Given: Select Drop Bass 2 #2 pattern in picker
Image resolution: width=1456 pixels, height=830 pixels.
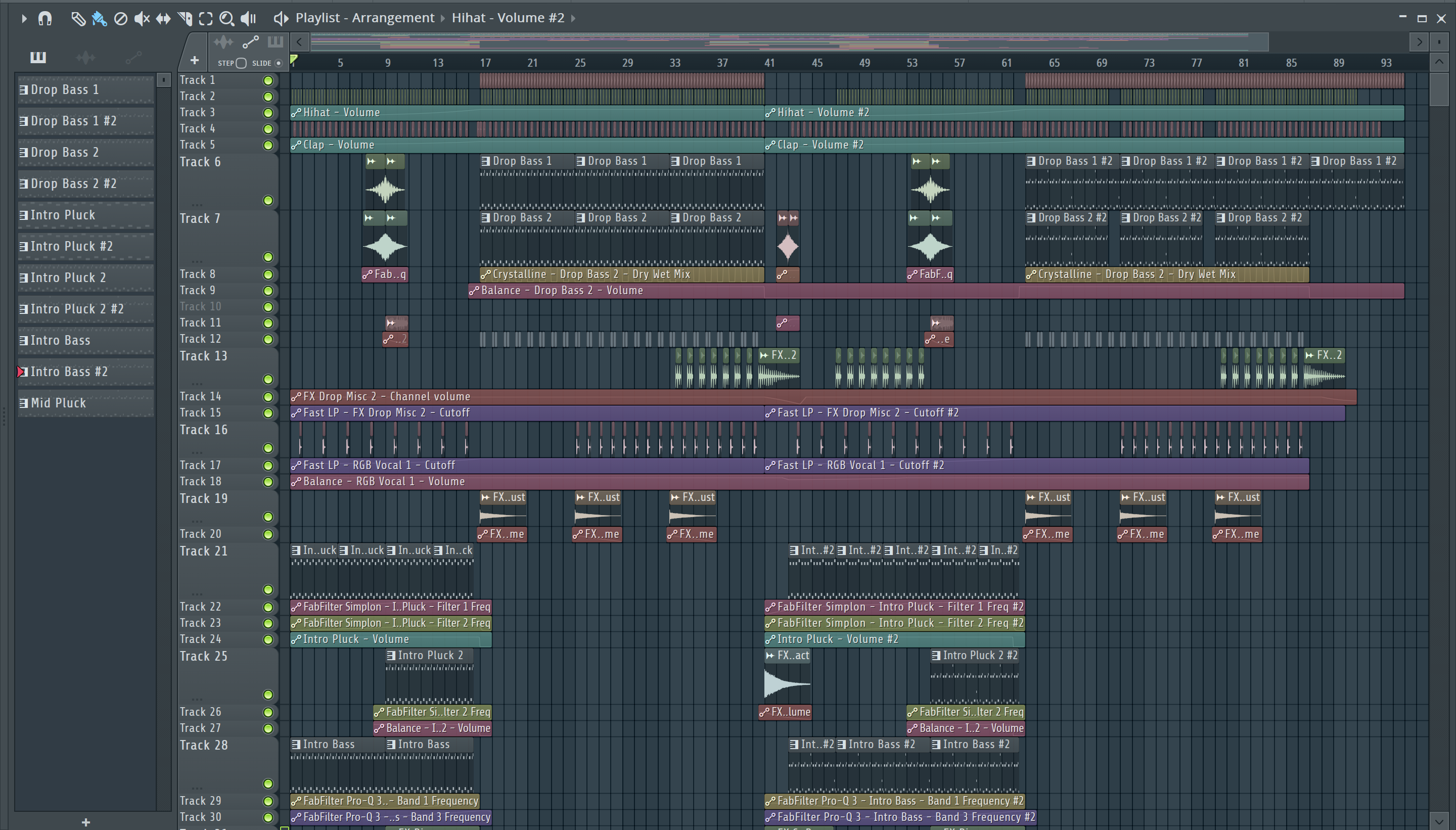Looking at the screenshot, I should tap(85, 183).
